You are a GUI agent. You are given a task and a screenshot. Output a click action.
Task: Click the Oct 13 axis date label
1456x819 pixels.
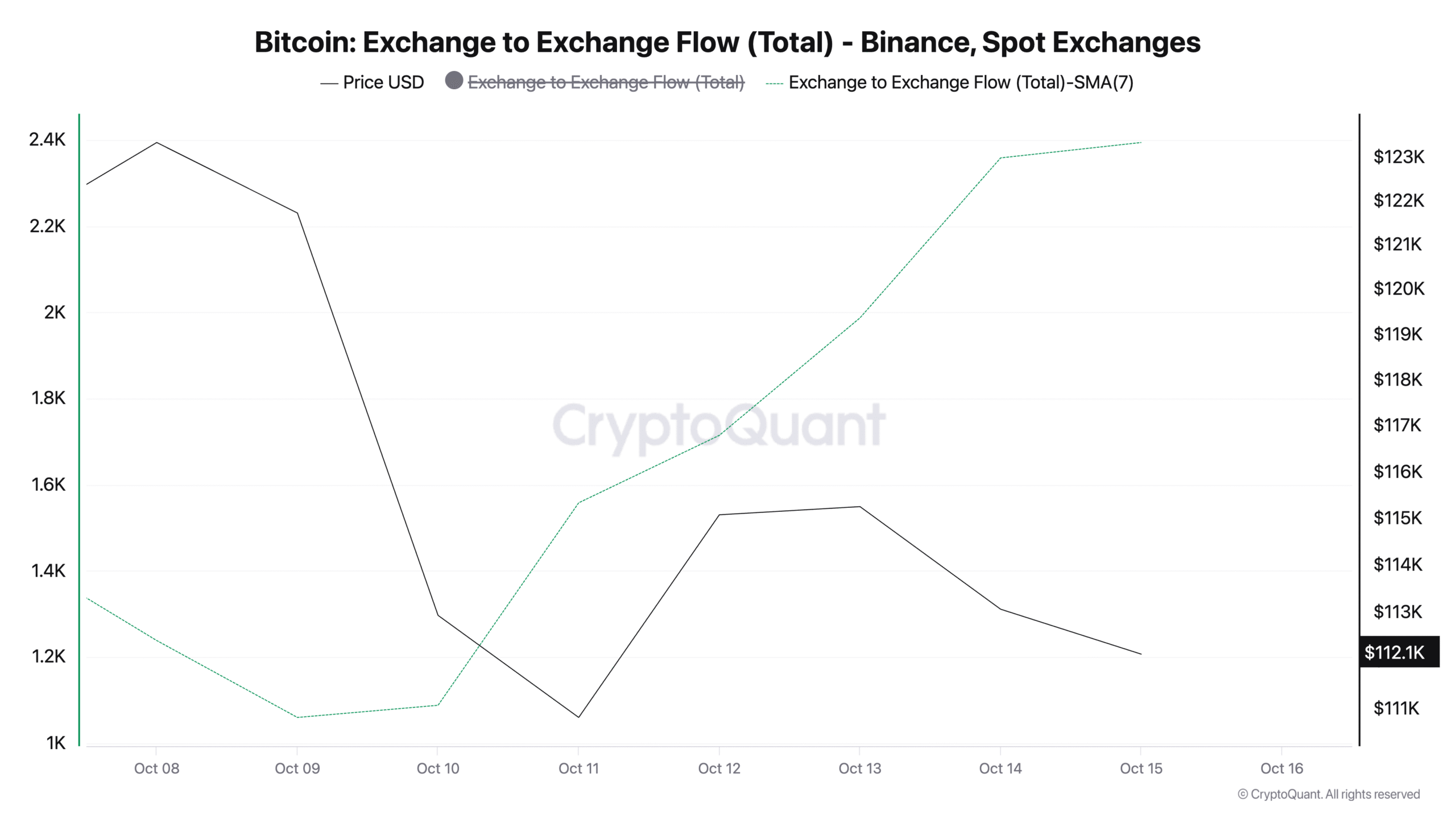[859, 768]
